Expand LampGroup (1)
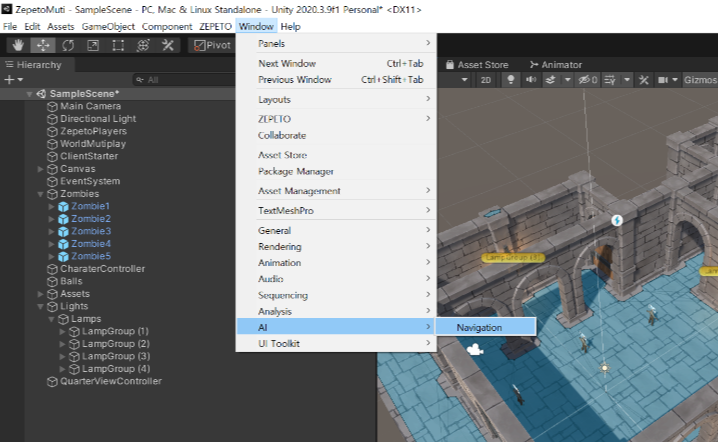Screen dimensions: 718x442 62,332
